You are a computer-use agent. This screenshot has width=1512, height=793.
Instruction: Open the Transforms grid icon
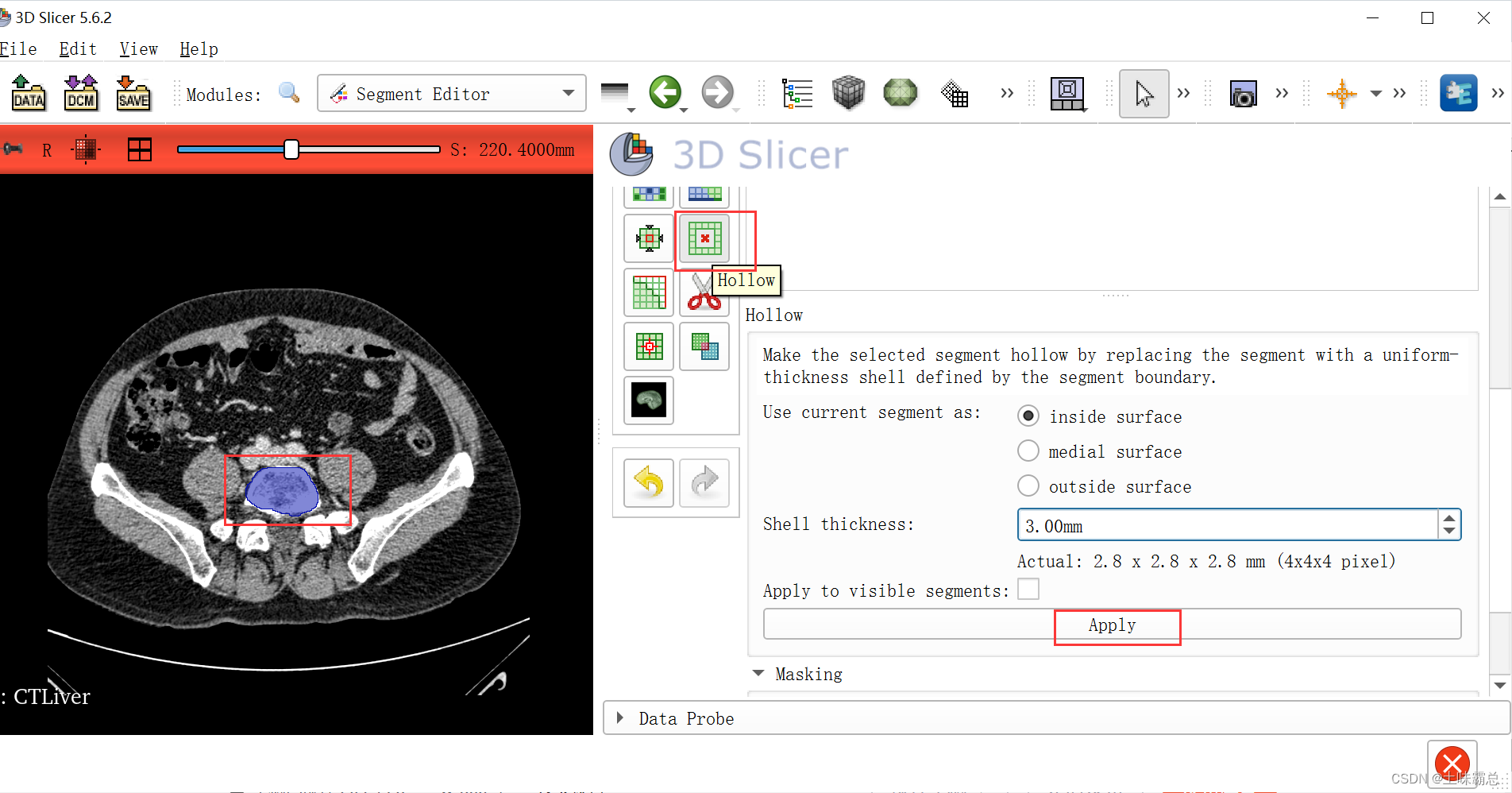[x=955, y=94]
